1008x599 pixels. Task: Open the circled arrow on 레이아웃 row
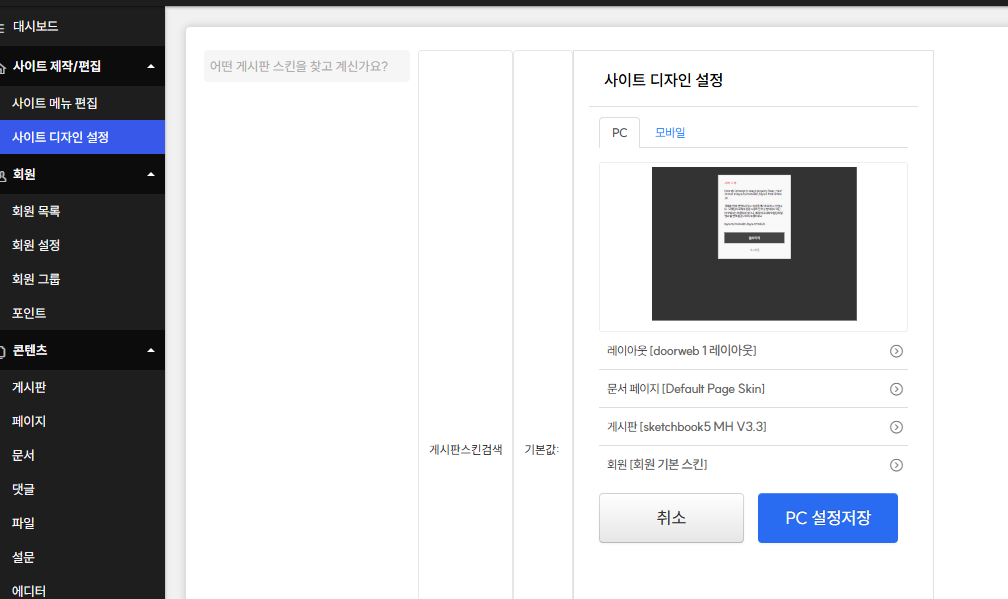click(x=897, y=351)
